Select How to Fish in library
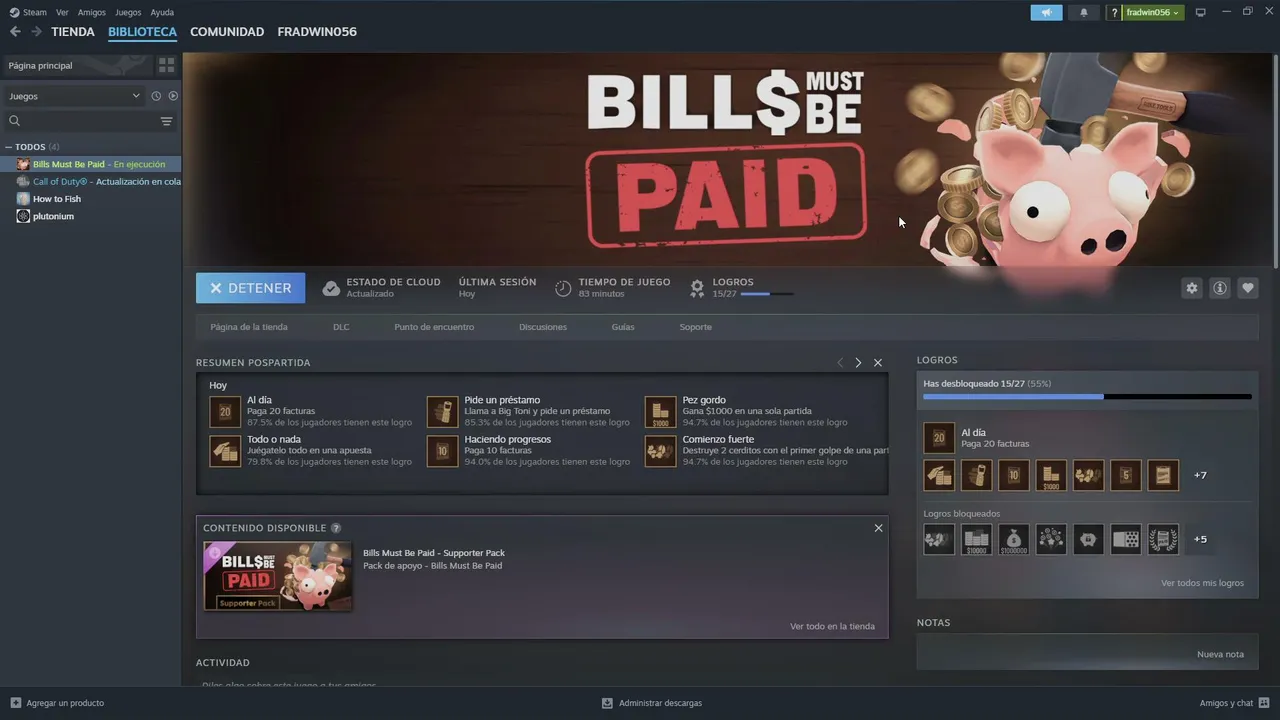Image resolution: width=1280 pixels, height=720 pixels. (91, 199)
